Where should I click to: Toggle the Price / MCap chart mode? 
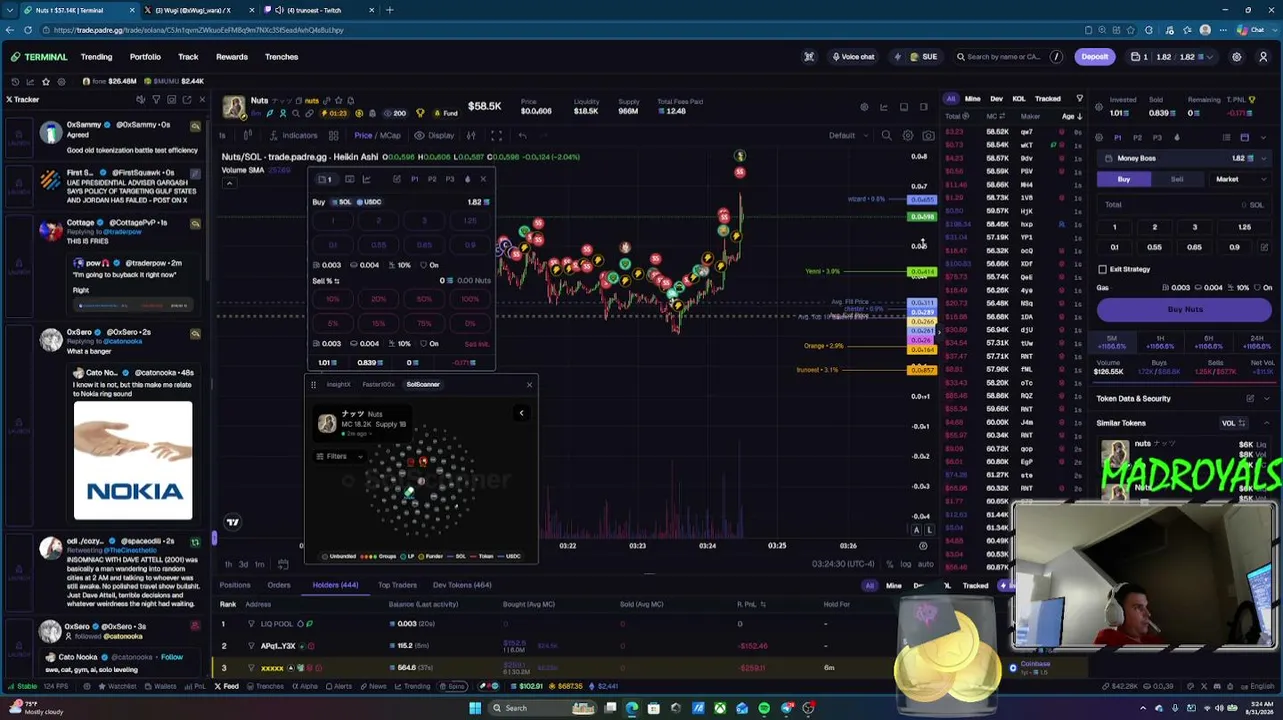click(376, 136)
